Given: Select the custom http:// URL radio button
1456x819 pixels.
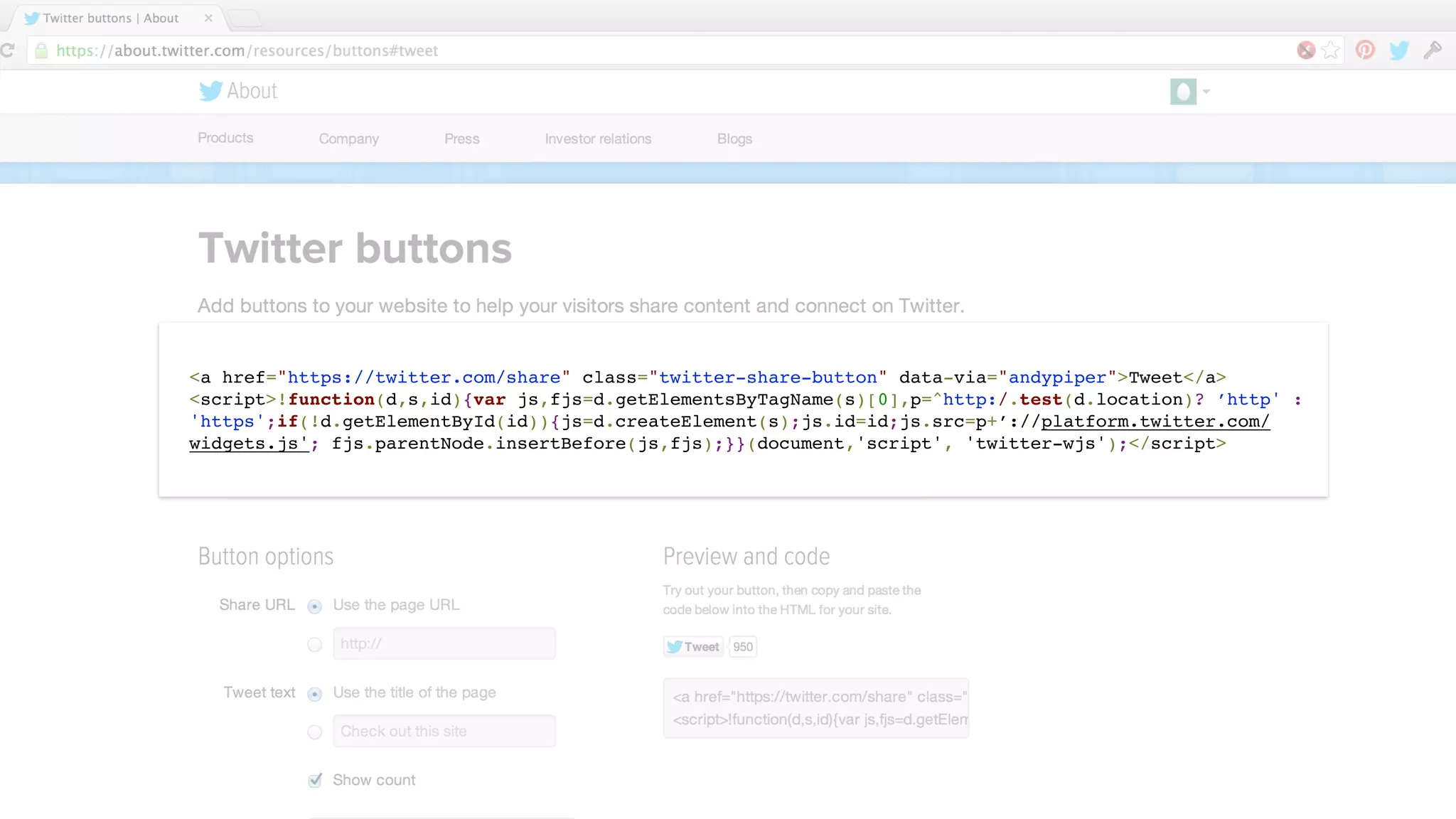Looking at the screenshot, I should tap(314, 645).
